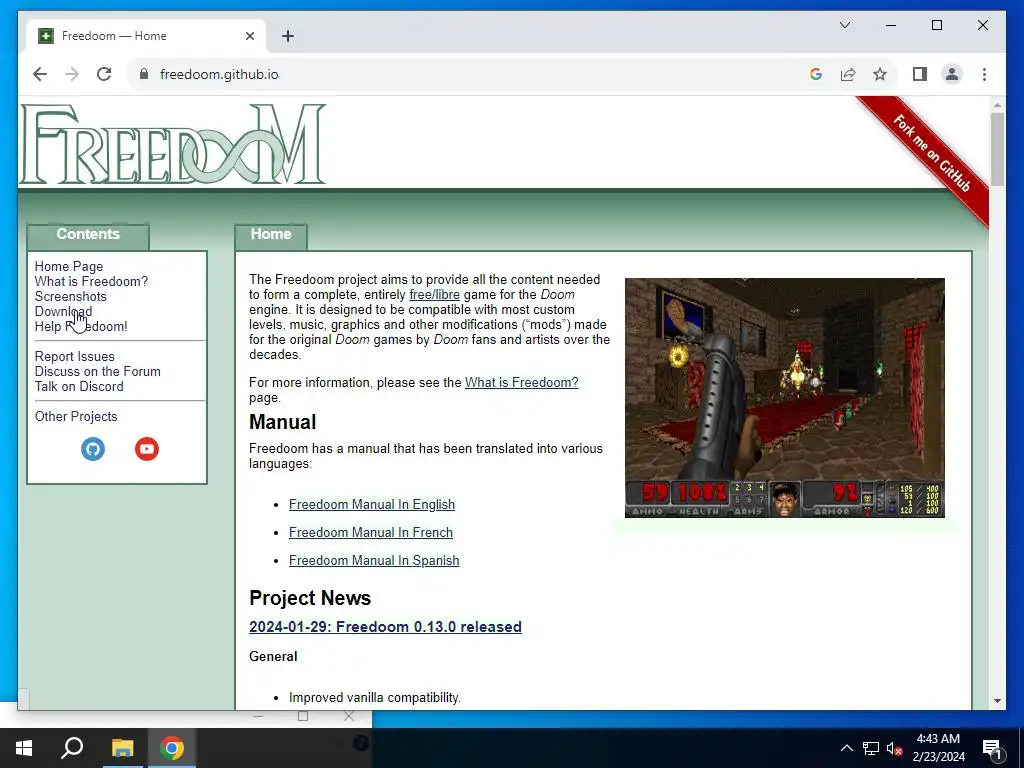Click the Google icon in address bar
This screenshot has width=1024, height=768.
tap(816, 74)
